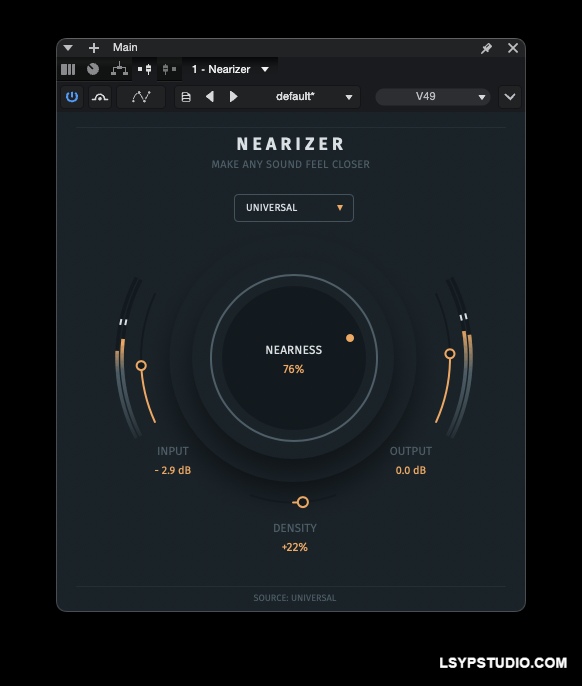Click SOURCE: UNIVERSAL status text
This screenshot has height=686, width=582.
click(x=295, y=598)
